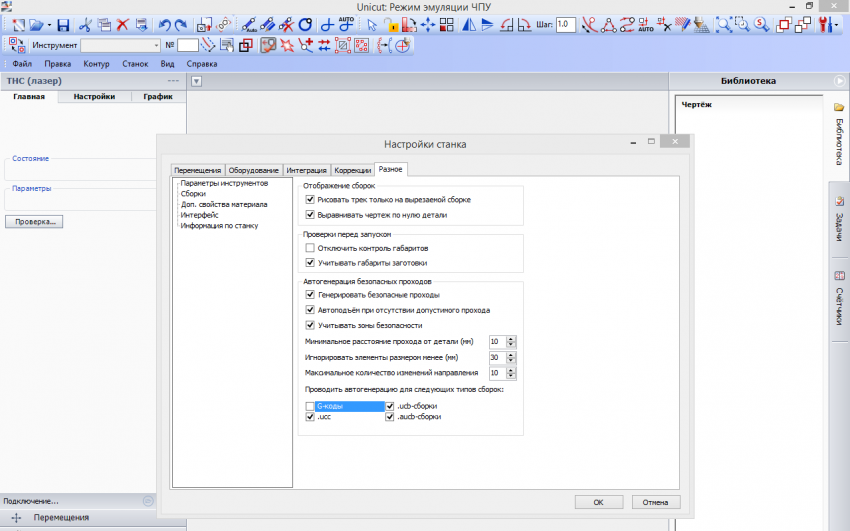Viewport: 850px width, 531px height.
Task: Open the dropdown arrow next to Open folder
Action: [47, 24]
